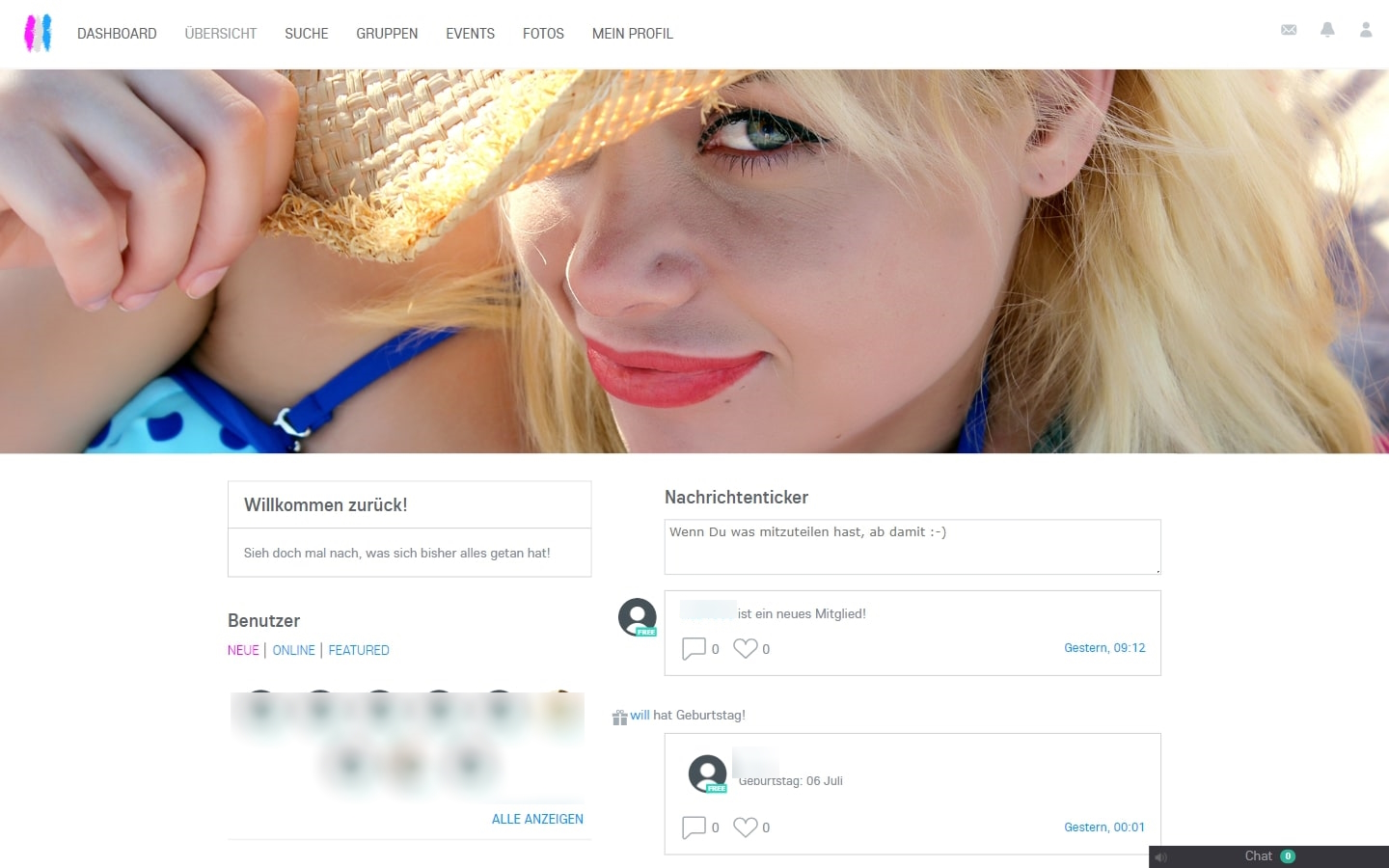Toggle the chat sound speaker icon
The width and height of the screenshot is (1389, 868).
pyautogui.click(x=1161, y=857)
